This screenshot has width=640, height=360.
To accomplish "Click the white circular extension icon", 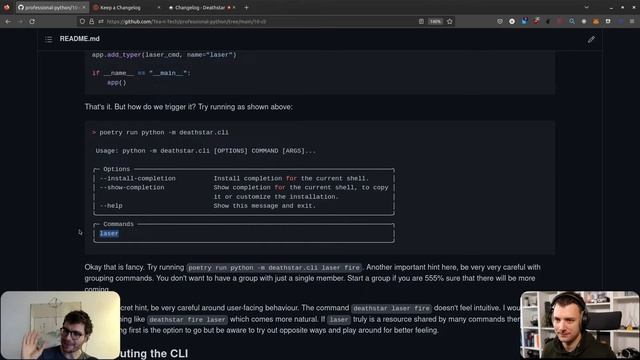I will (512, 21).
